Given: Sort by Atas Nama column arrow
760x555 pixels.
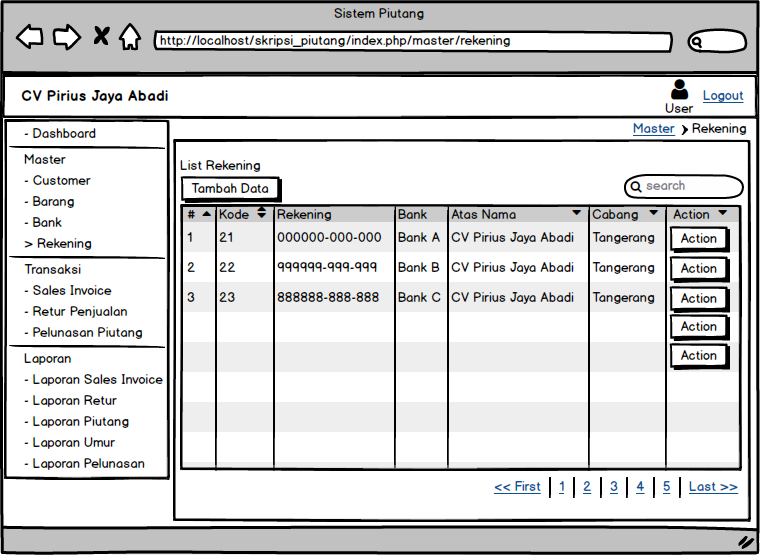Looking at the screenshot, I should click(576, 213).
